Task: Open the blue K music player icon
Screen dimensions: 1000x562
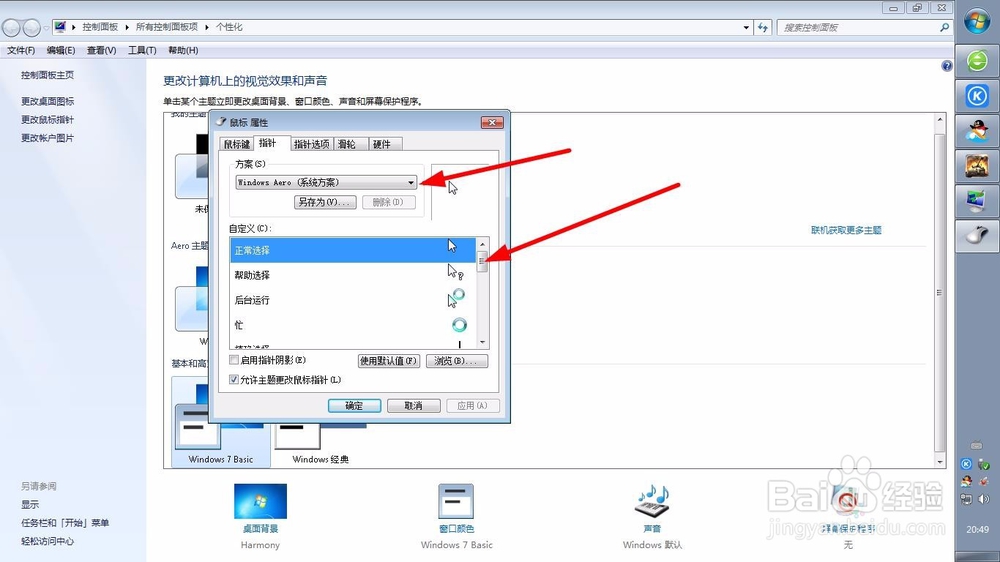Action: [976, 96]
